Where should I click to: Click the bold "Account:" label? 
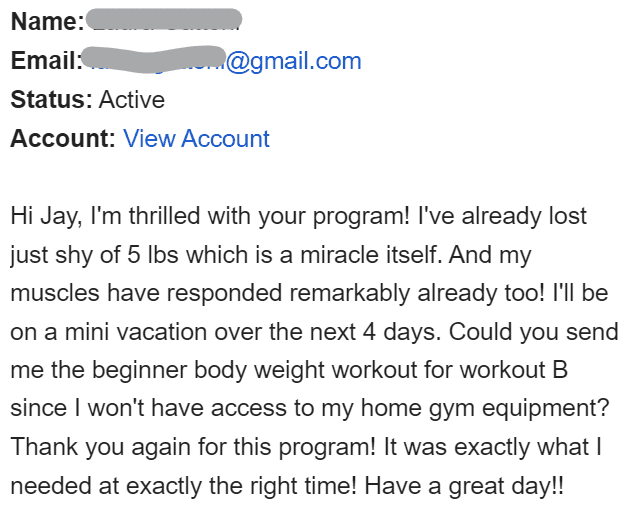coord(63,139)
